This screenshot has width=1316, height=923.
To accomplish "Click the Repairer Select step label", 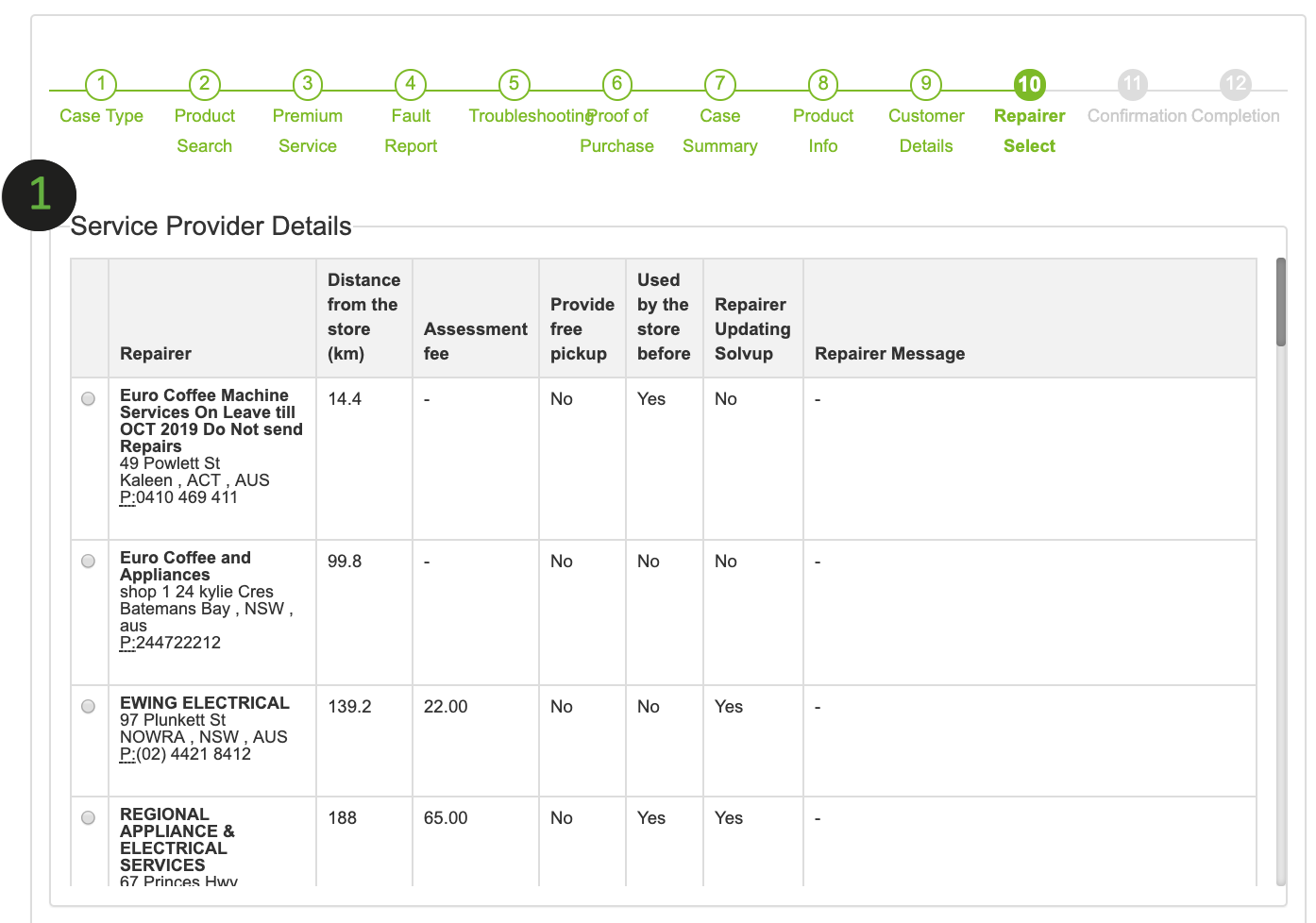I will click(1029, 131).
